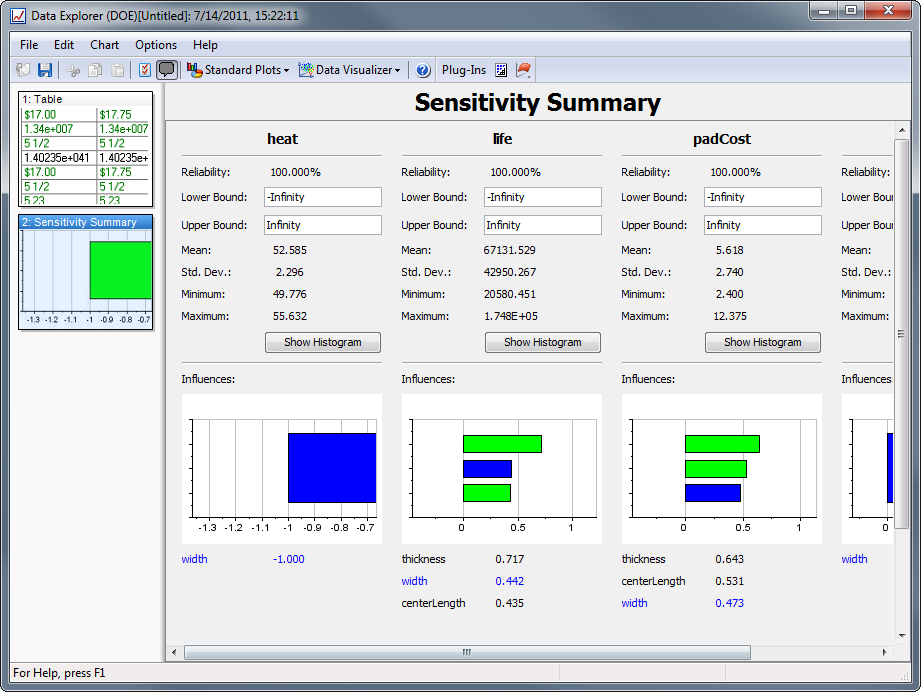Click the Save icon in toolbar
This screenshot has width=921, height=692.
click(45, 70)
